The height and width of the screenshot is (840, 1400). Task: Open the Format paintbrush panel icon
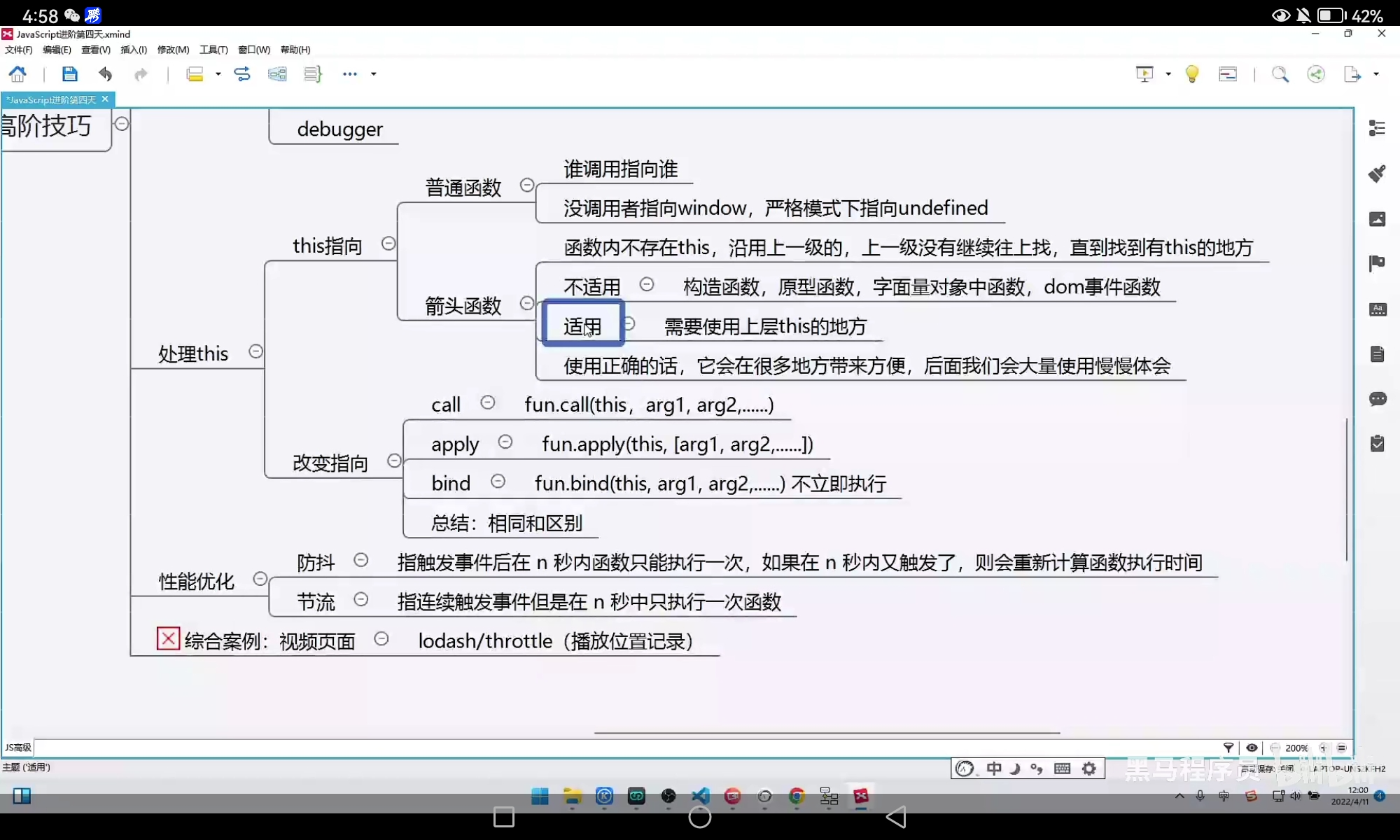point(1377,174)
